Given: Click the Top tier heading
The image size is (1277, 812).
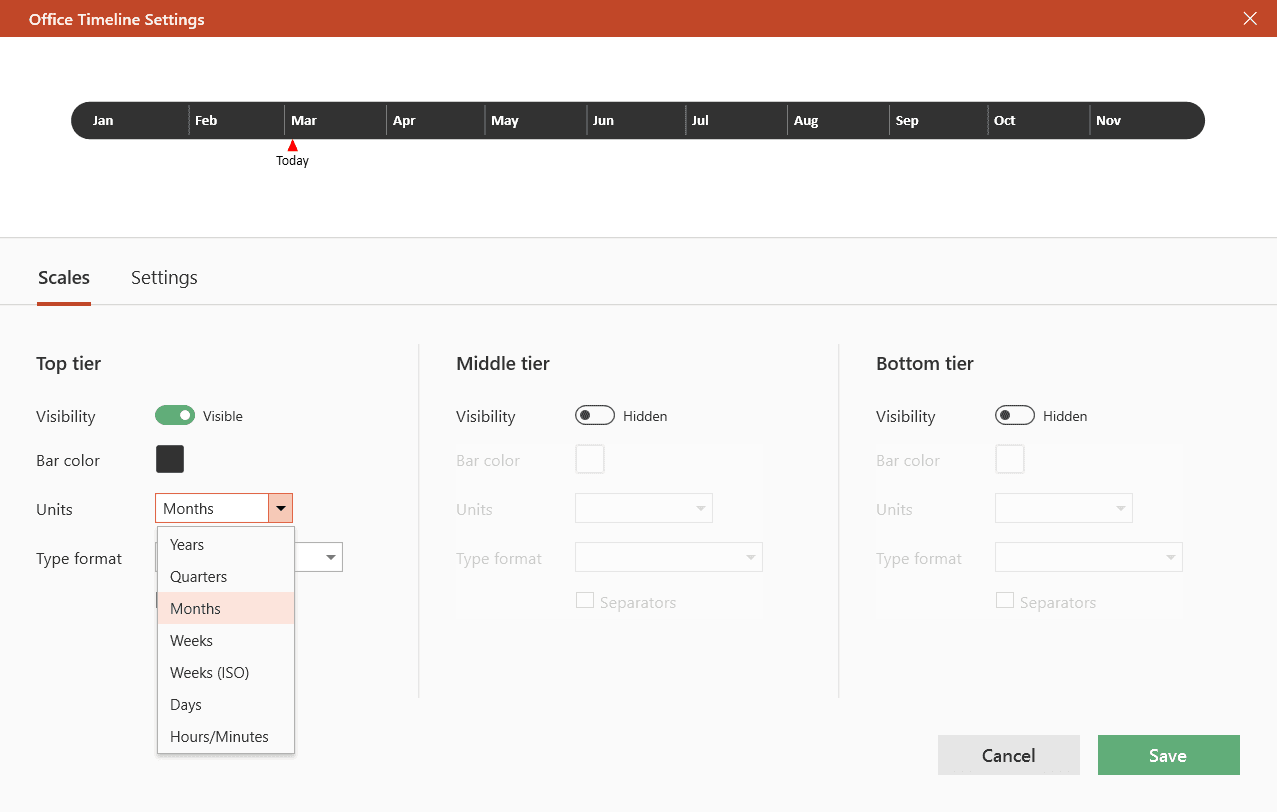Looking at the screenshot, I should (x=69, y=363).
